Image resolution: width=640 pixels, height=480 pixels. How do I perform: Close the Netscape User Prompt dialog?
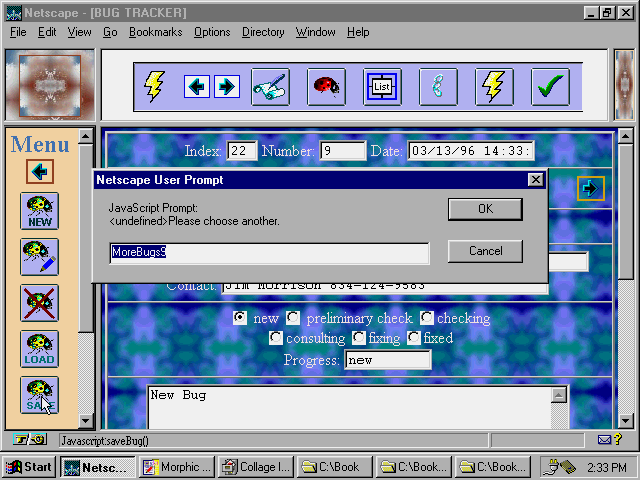point(536,180)
